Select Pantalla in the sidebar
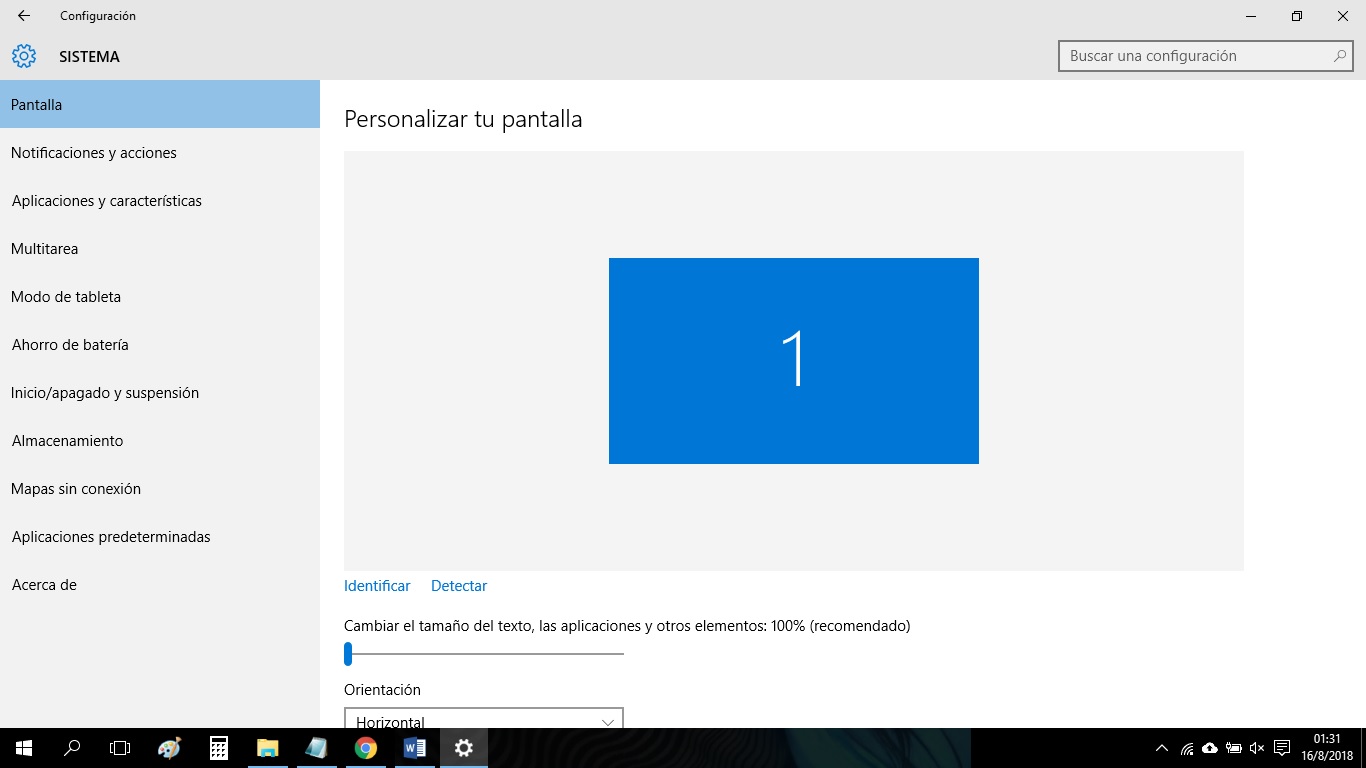The image size is (1366, 768). (160, 104)
